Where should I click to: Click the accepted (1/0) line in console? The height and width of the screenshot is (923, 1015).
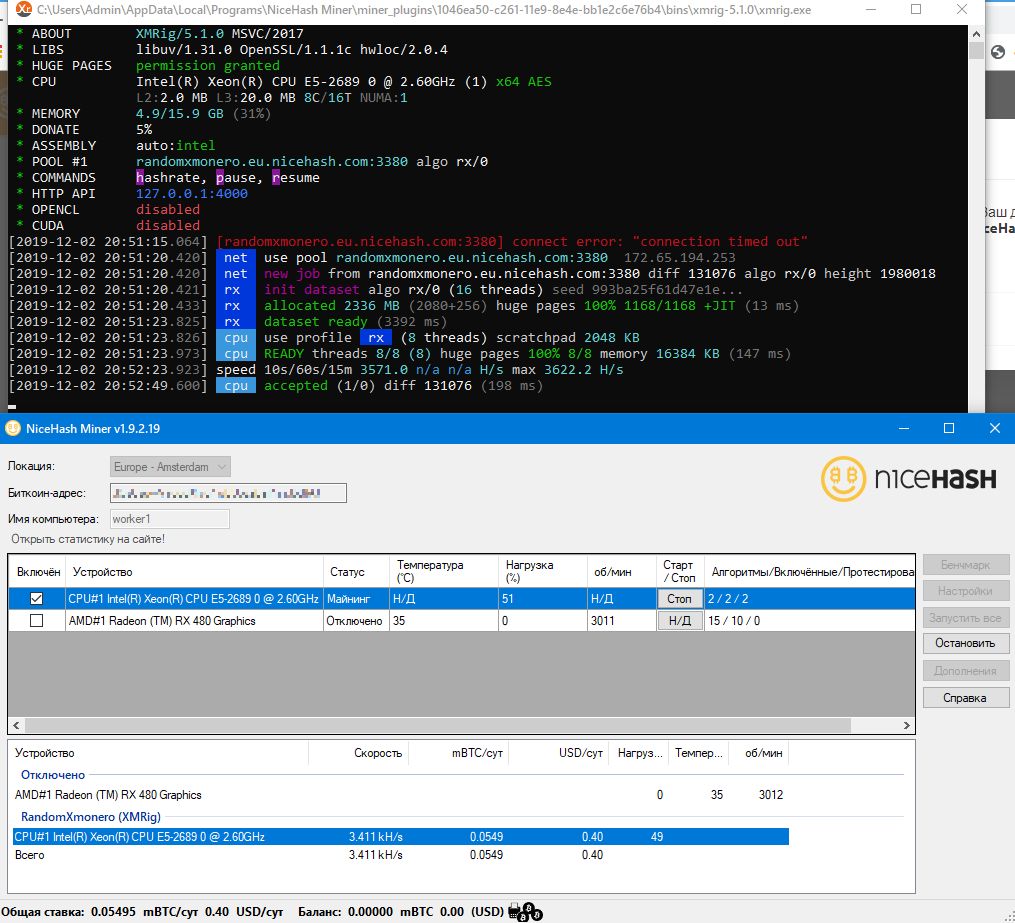tap(276, 386)
